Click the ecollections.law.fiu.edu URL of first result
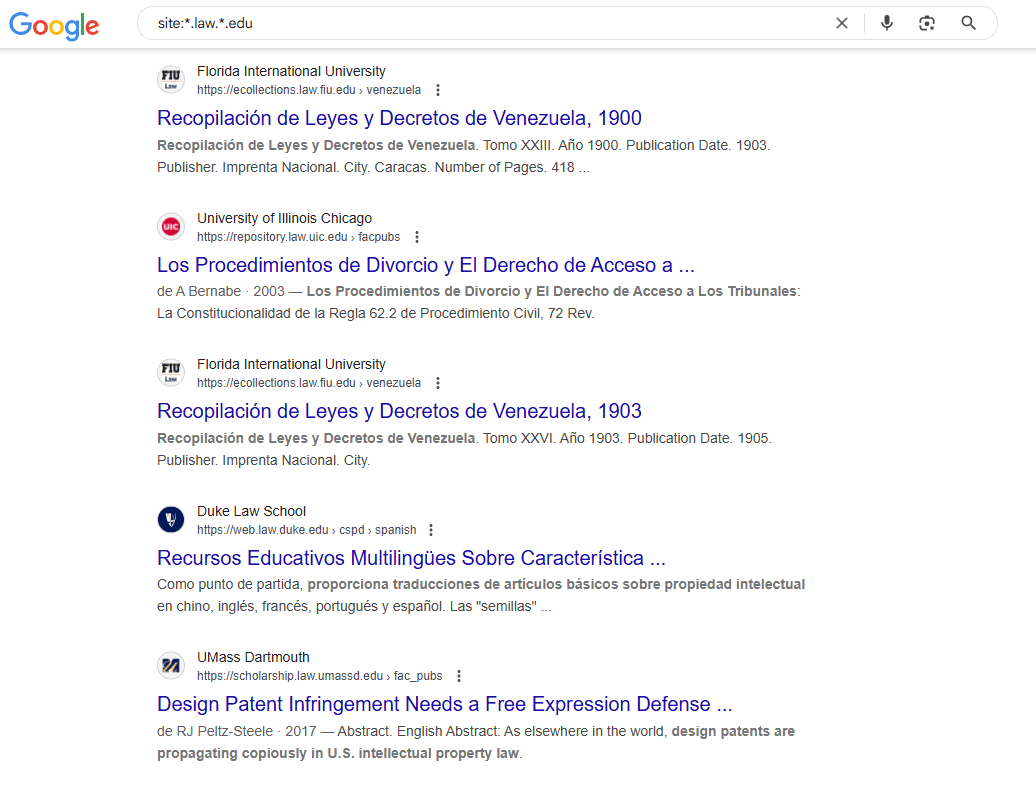The width and height of the screenshot is (1036, 786). tap(309, 90)
